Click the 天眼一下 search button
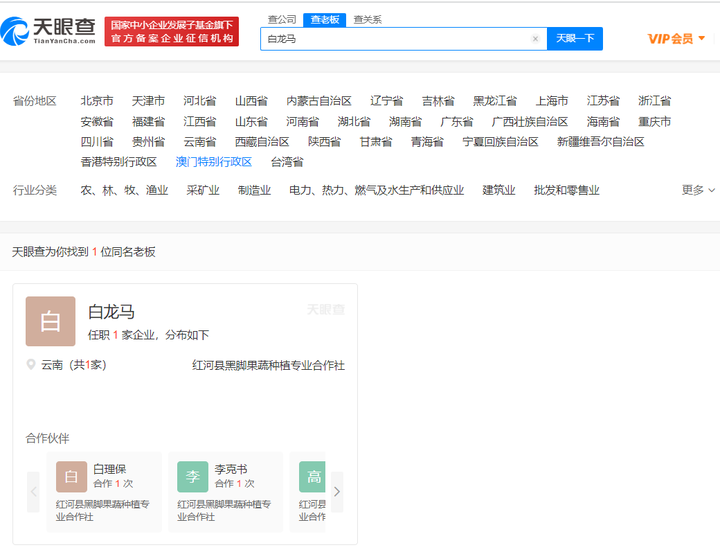720x552 pixels. click(x=575, y=39)
